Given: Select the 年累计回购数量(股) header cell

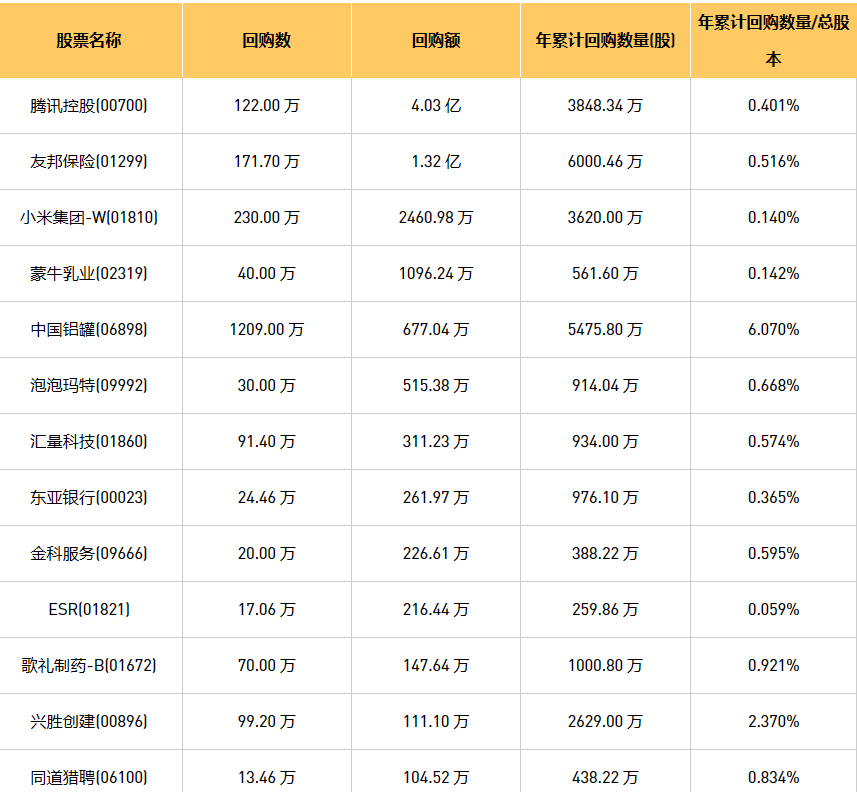Looking at the screenshot, I should pyautogui.click(x=605, y=41).
